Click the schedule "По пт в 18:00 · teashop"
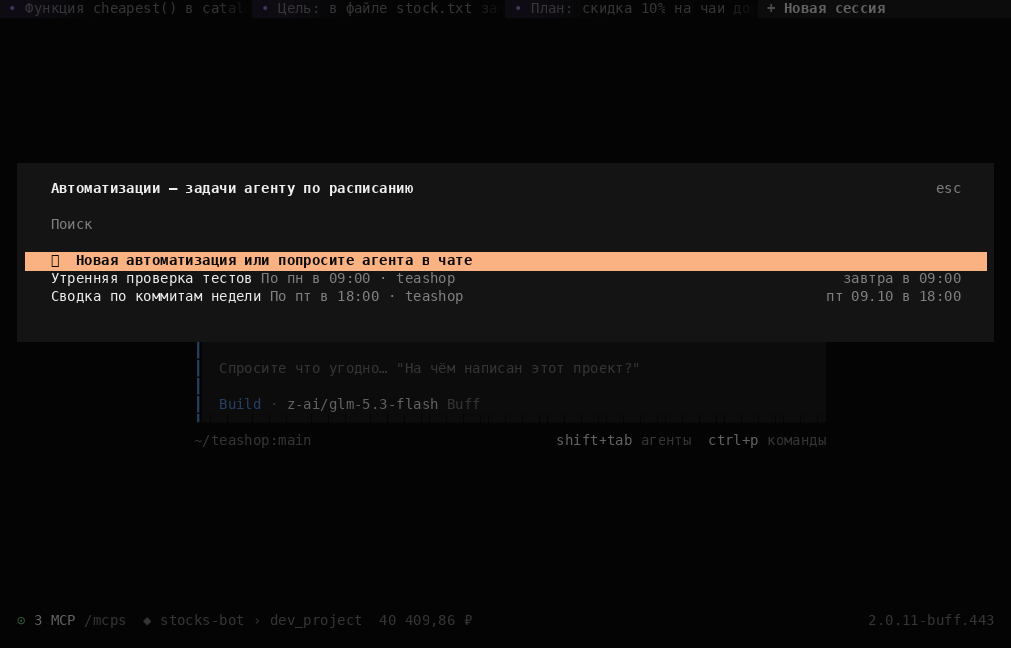This screenshot has width=1011, height=648. (x=366, y=297)
